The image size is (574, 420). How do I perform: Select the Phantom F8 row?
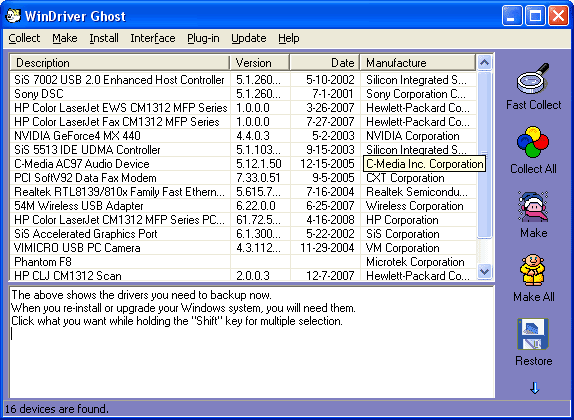tap(243, 262)
